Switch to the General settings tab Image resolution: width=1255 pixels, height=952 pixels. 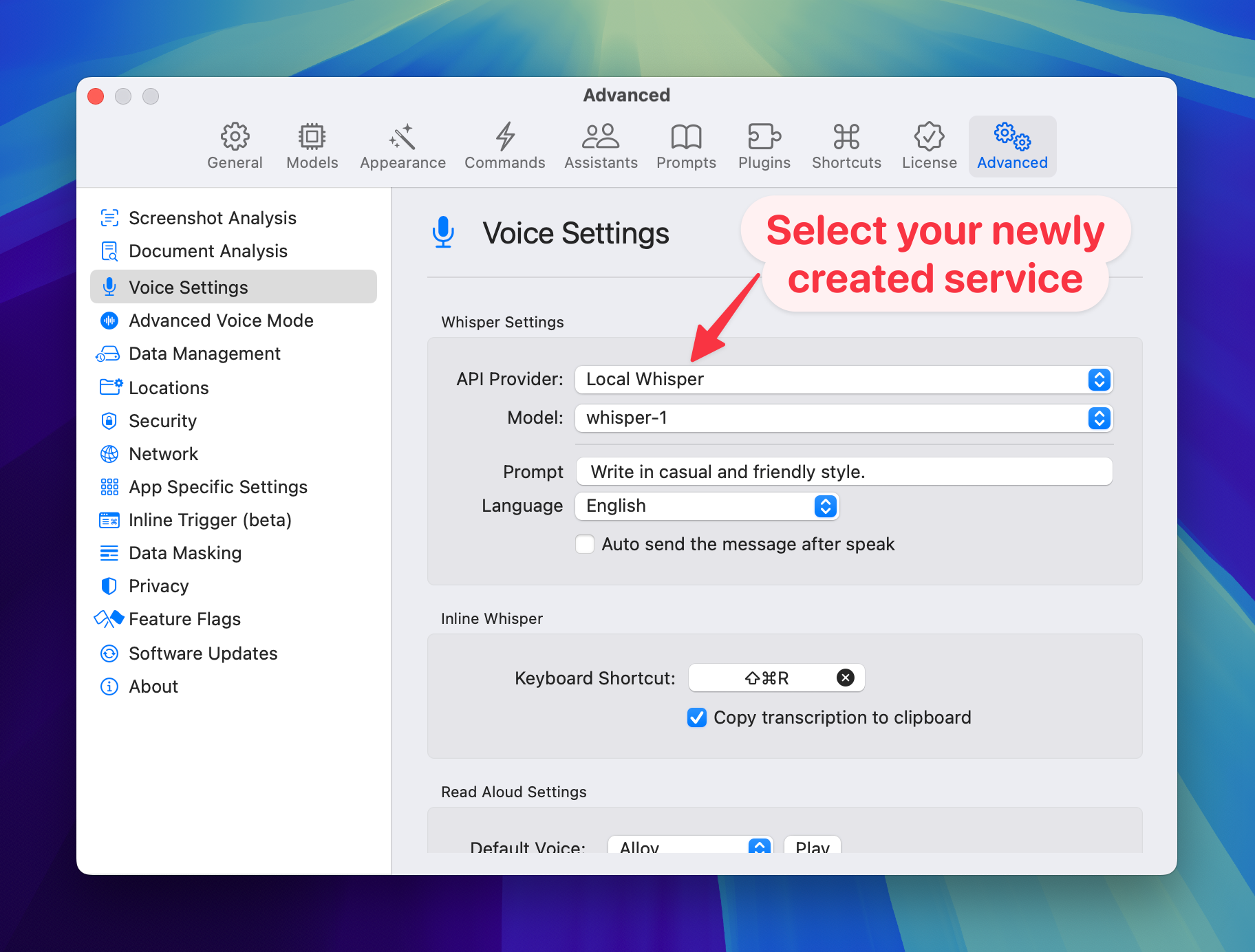pos(235,146)
